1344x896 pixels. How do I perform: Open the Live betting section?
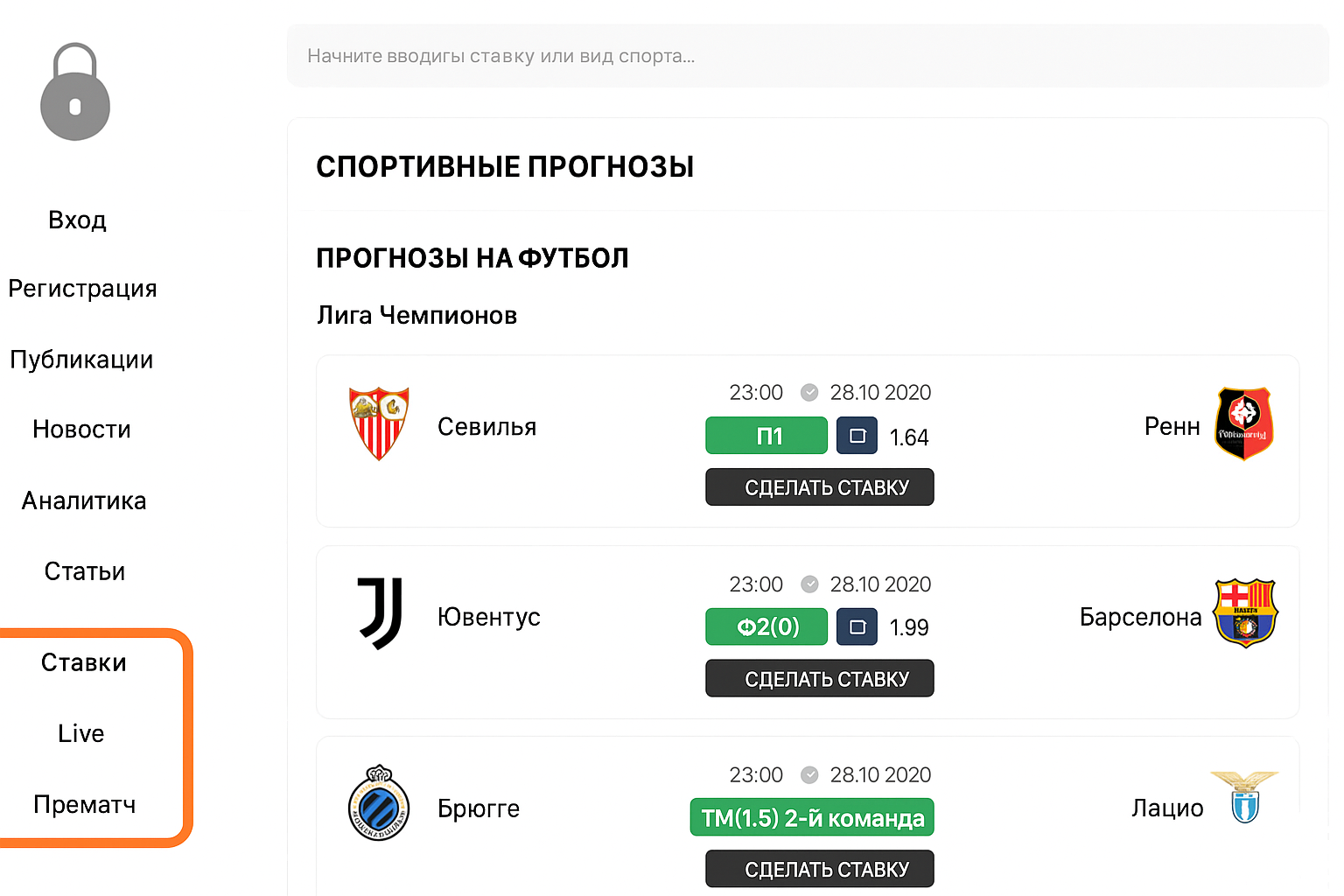coord(81,733)
